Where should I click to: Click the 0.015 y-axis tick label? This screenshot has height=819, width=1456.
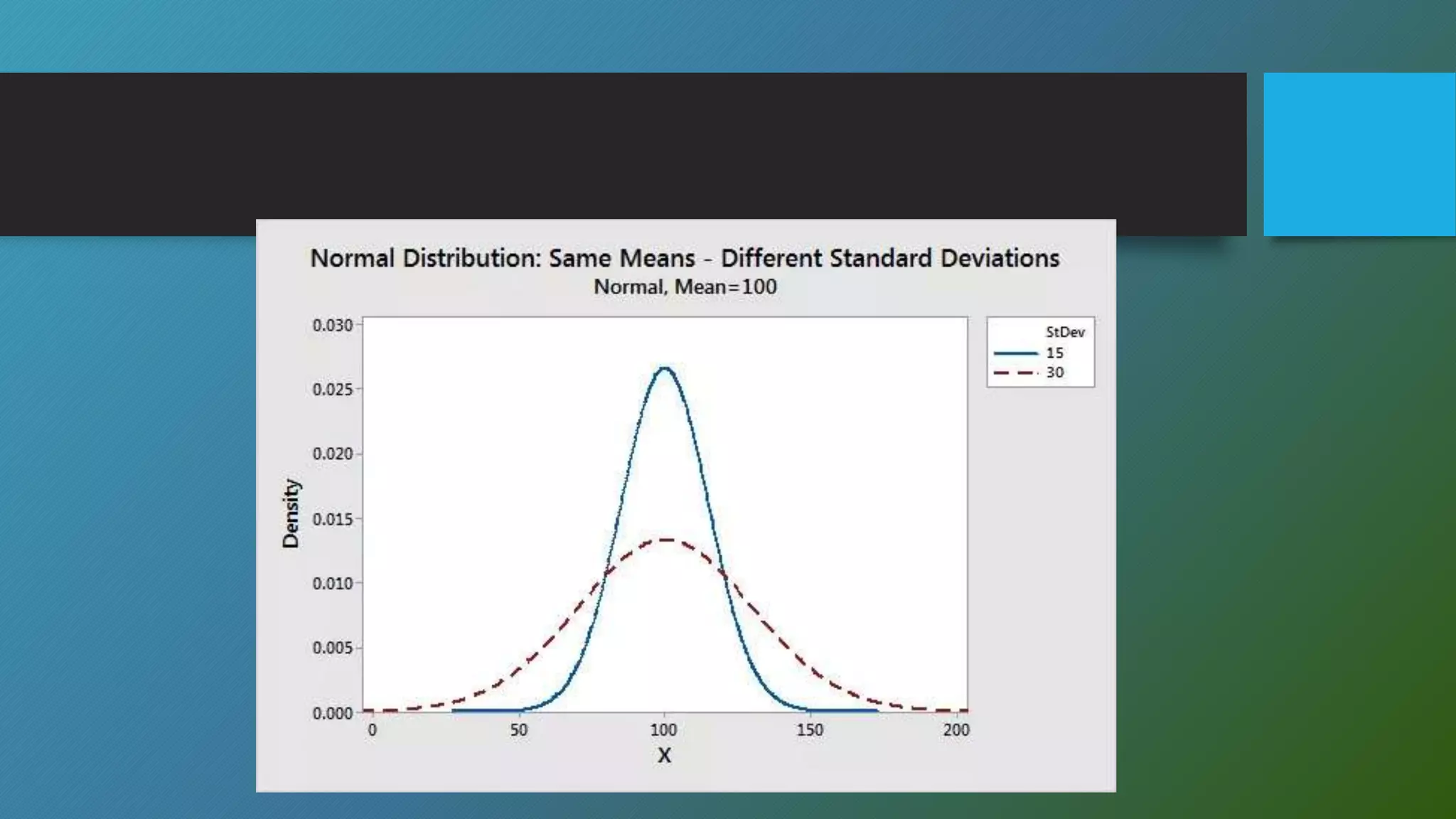(332, 519)
